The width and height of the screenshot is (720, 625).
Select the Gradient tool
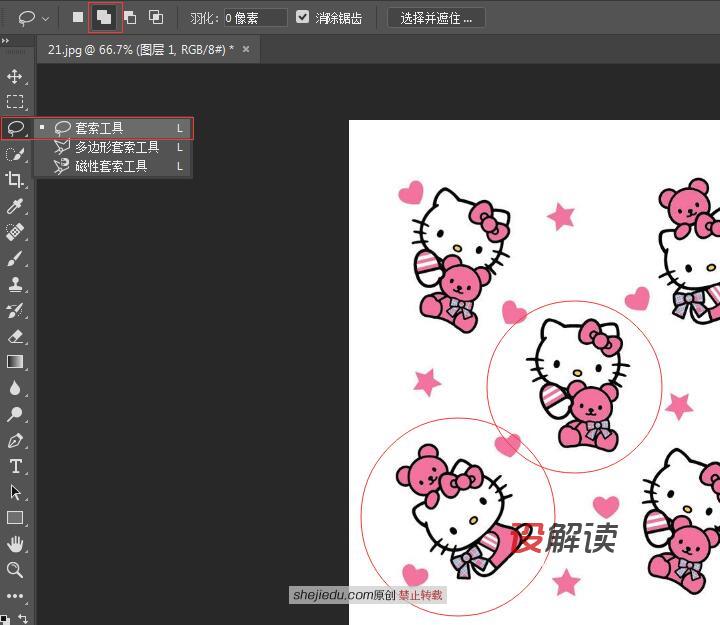coord(15,362)
